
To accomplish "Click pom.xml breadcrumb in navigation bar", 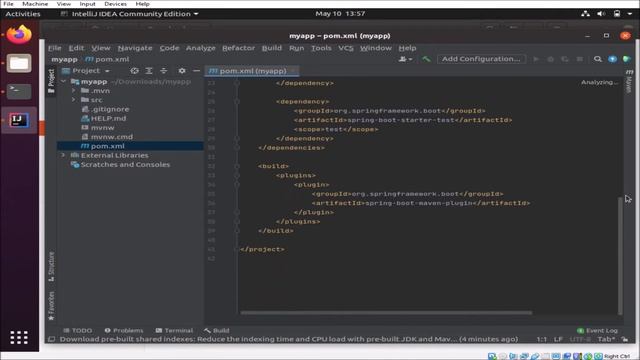I will click(107, 59).
